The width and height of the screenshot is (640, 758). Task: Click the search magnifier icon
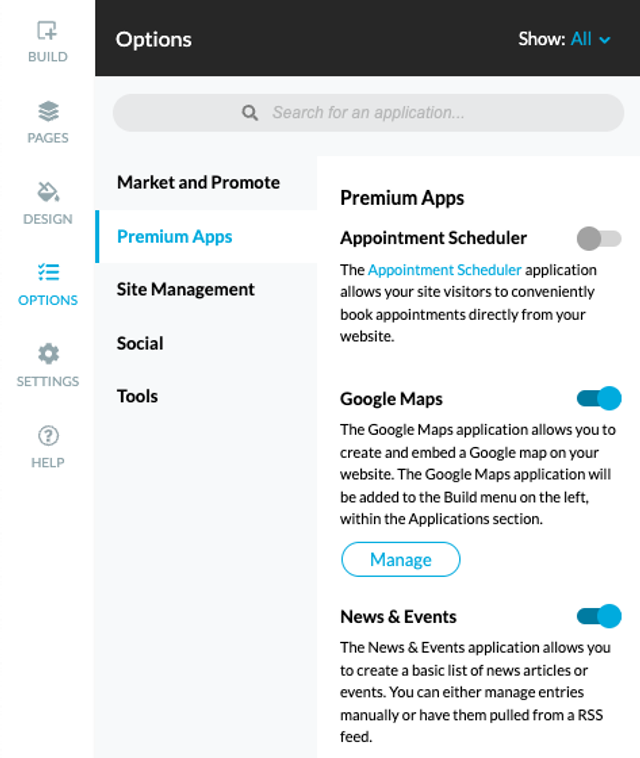[250, 113]
